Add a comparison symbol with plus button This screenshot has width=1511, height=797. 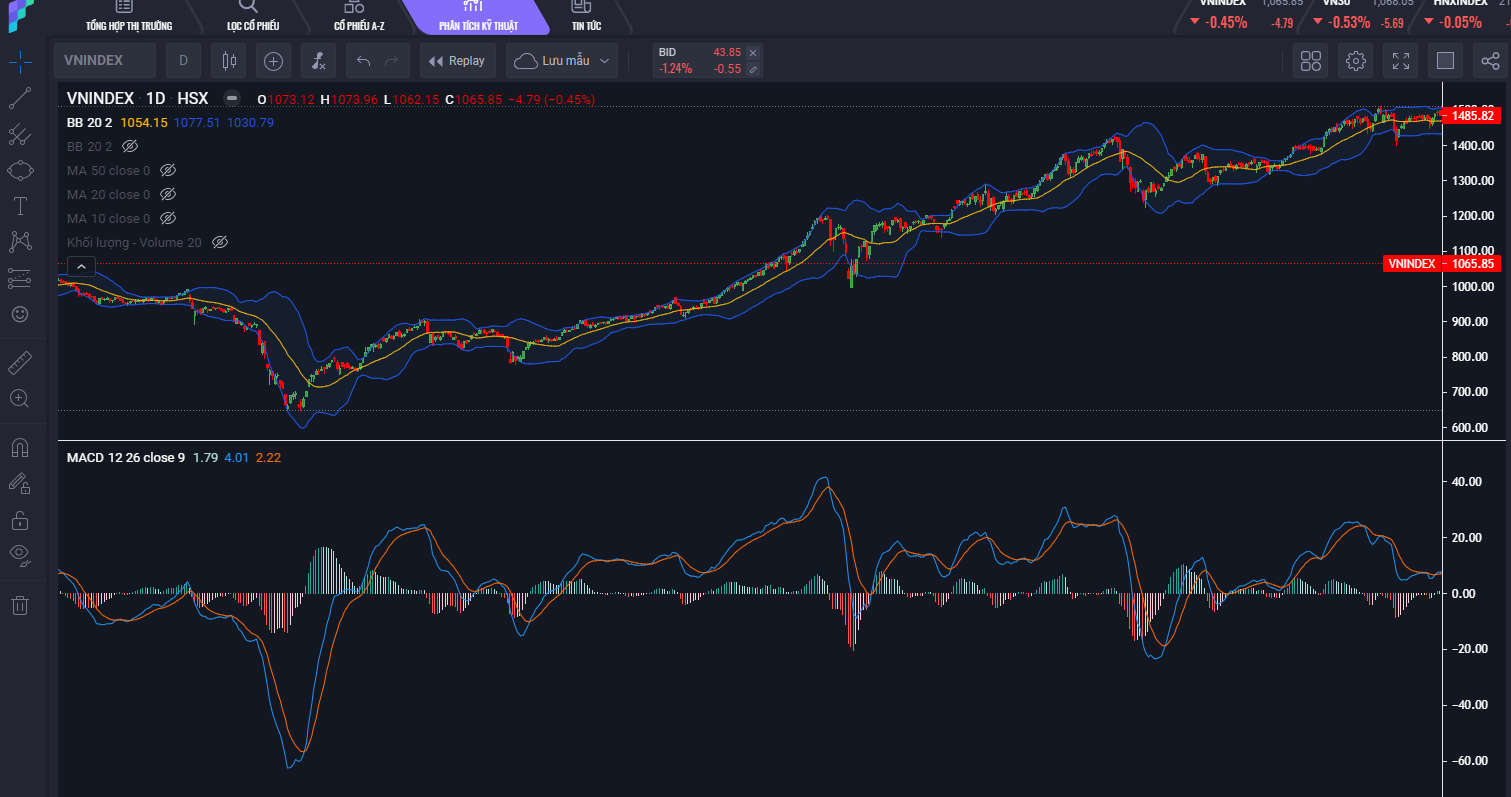click(273, 61)
